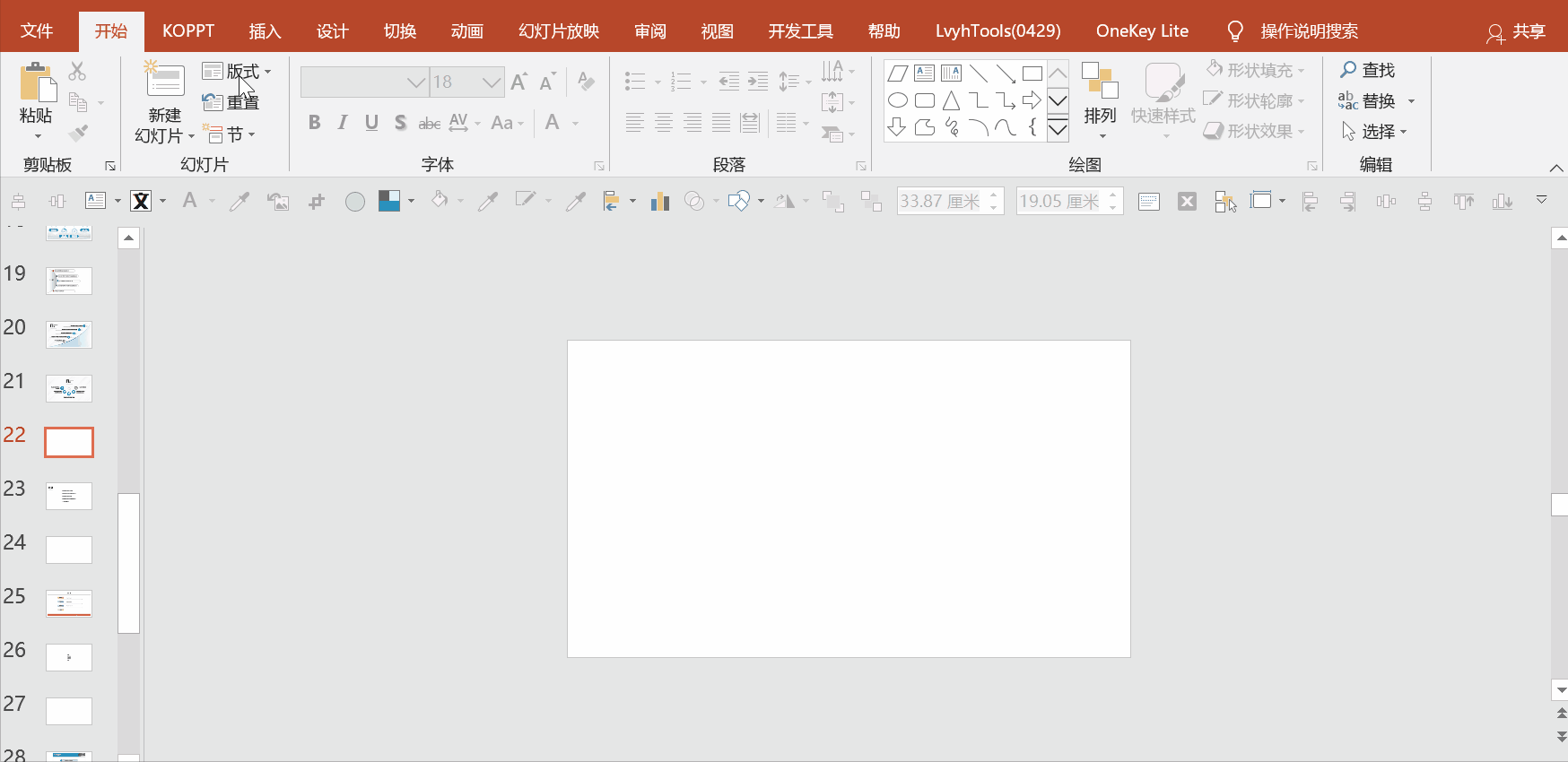Click the Arrange (排列) icon

tap(1100, 82)
